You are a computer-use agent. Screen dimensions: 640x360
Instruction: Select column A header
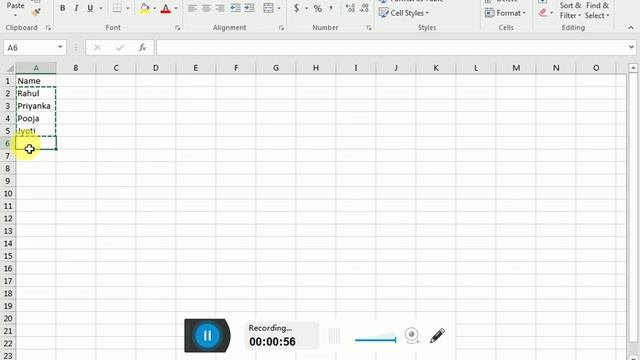(x=36, y=68)
